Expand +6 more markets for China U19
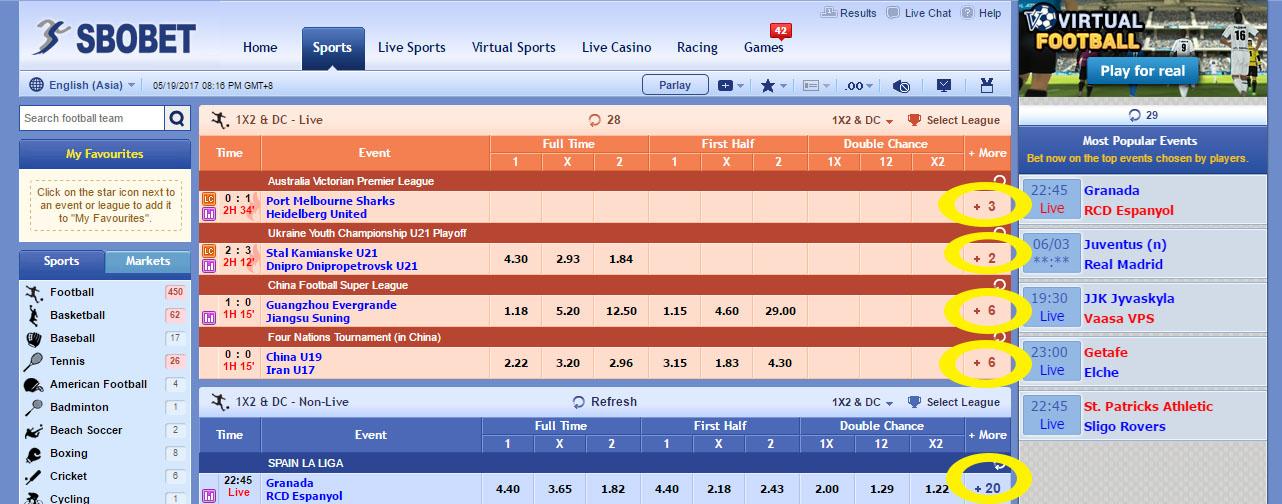The height and width of the screenshot is (504, 1282). click(x=985, y=363)
